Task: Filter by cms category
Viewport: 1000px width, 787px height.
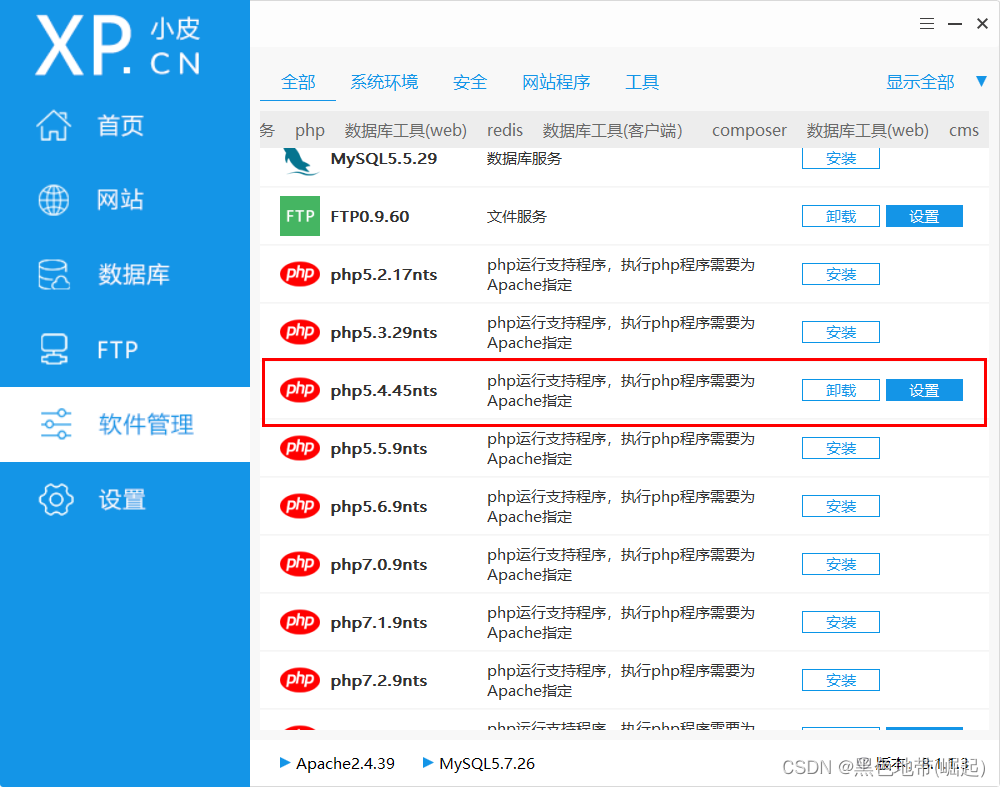Action: click(964, 130)
